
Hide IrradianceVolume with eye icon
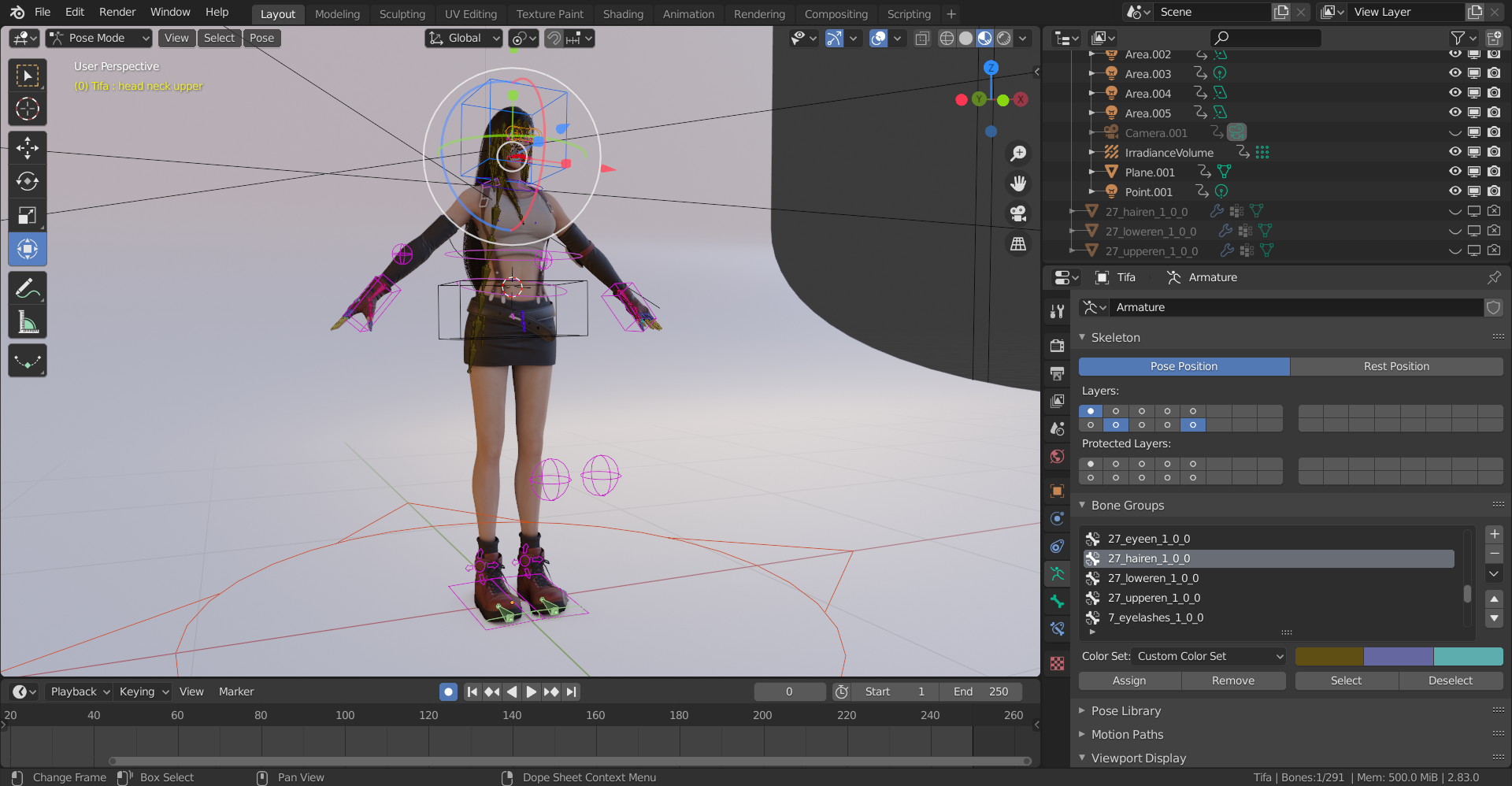1455,152
